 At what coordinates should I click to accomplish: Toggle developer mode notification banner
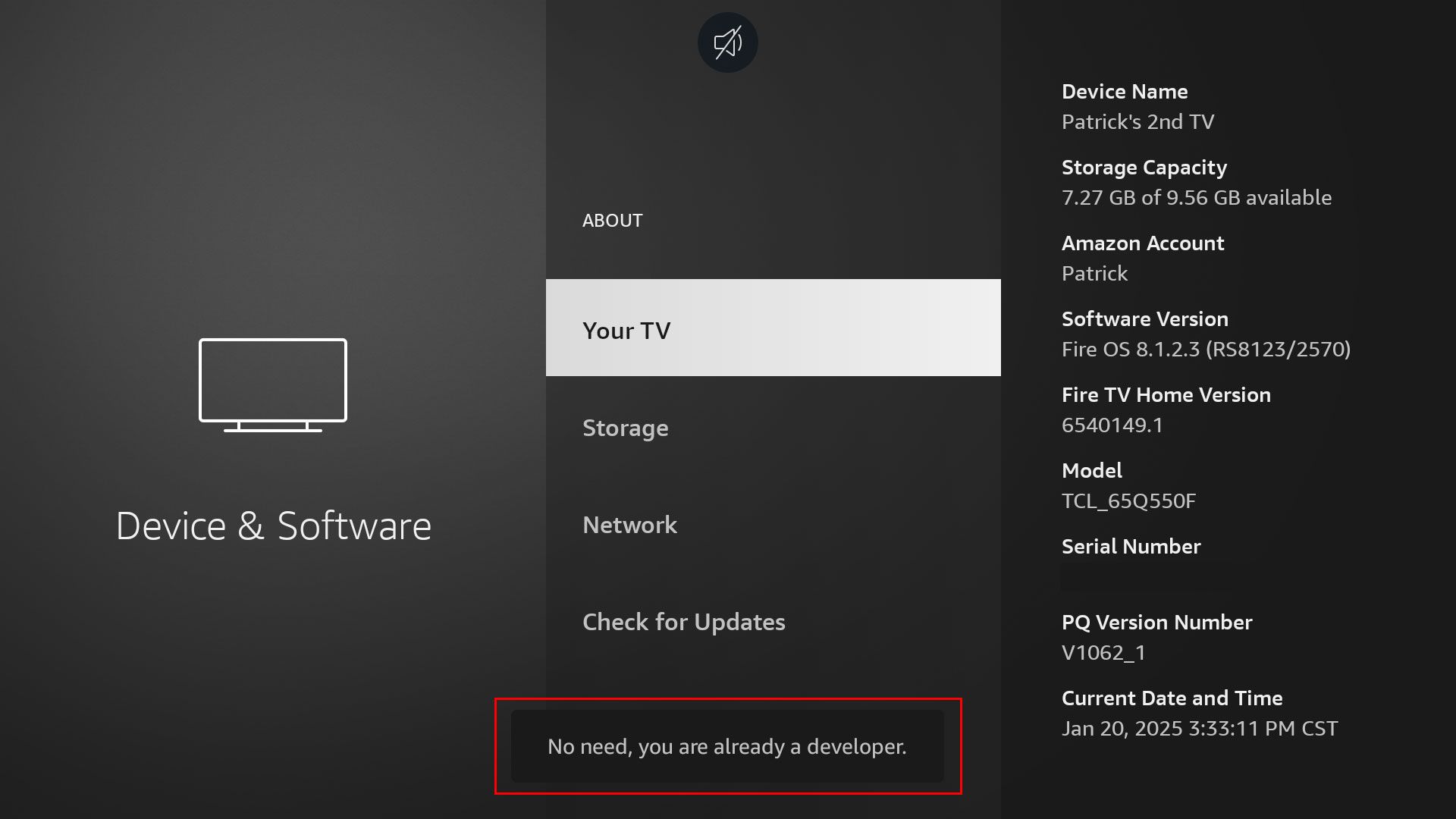pos(728,746)
